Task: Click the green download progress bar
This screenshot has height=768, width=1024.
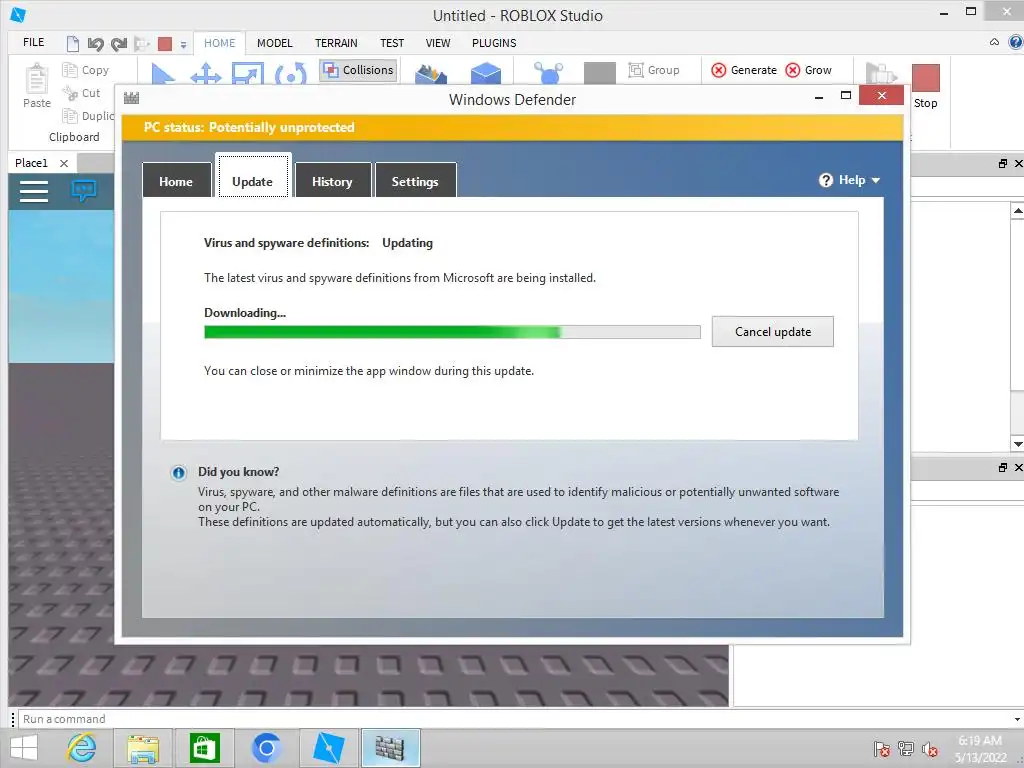Action: click(x=452, y=332)
